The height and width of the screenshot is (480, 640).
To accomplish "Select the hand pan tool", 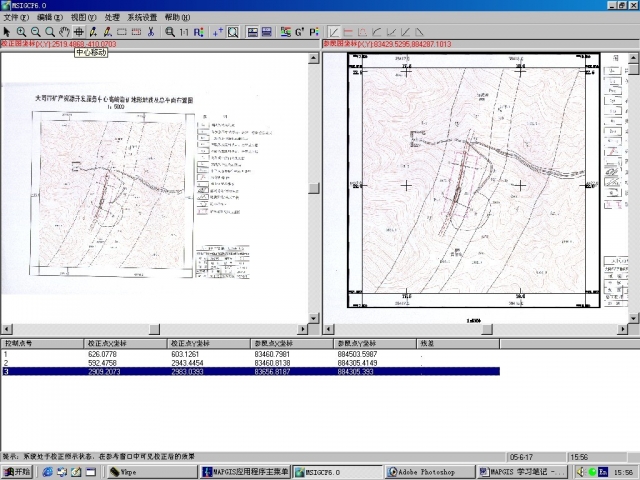I will pyautogui.click(x=64, y=32).
